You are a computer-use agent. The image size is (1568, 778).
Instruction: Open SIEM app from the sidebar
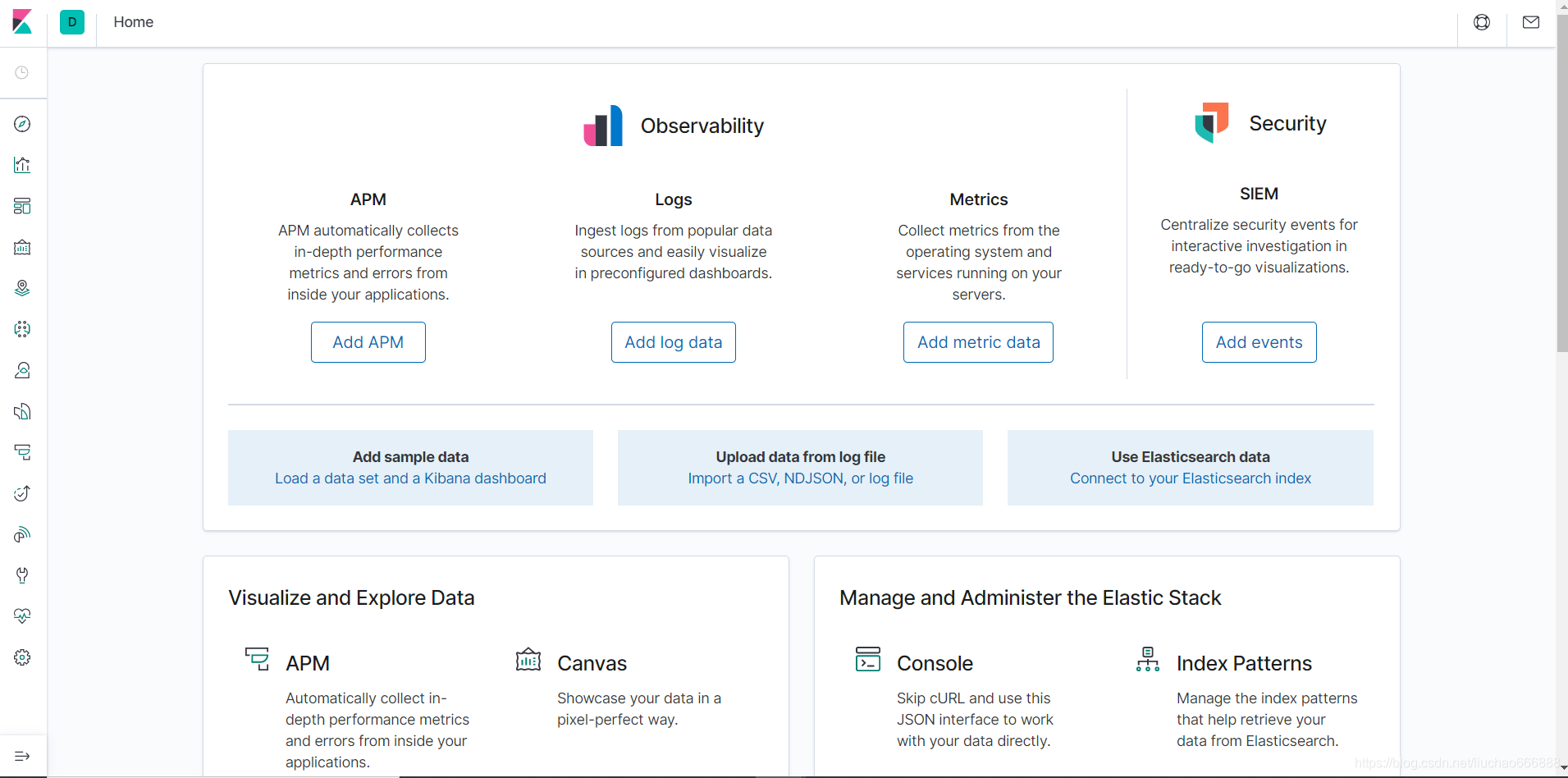[22, 534]
